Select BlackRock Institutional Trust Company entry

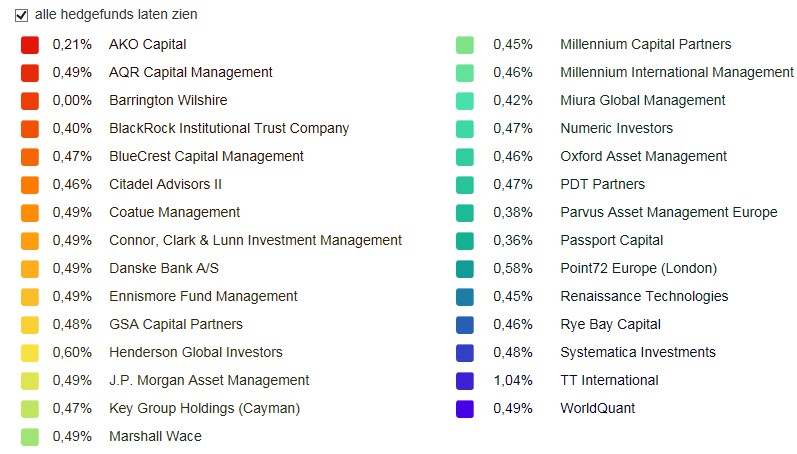pos(229,129)
